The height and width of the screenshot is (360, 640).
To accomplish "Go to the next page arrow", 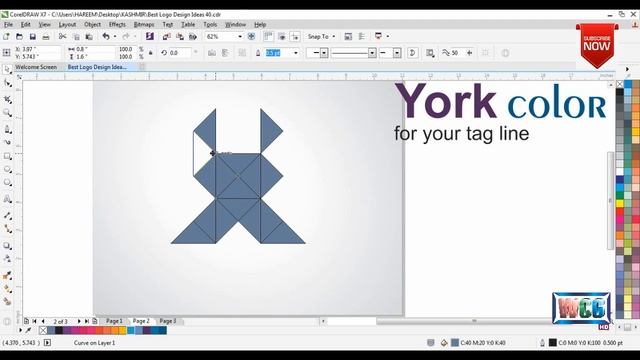I will tap(79, 322).
